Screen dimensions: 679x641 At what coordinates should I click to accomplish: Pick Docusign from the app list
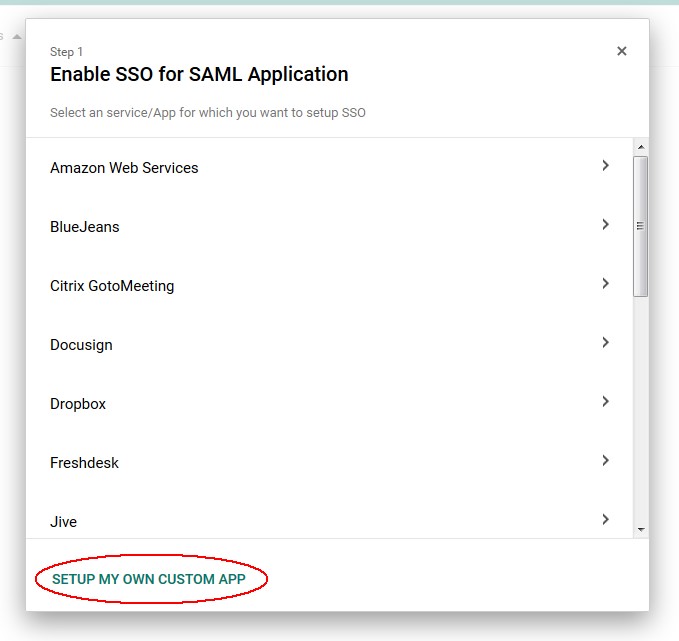(x=81, y=345)
